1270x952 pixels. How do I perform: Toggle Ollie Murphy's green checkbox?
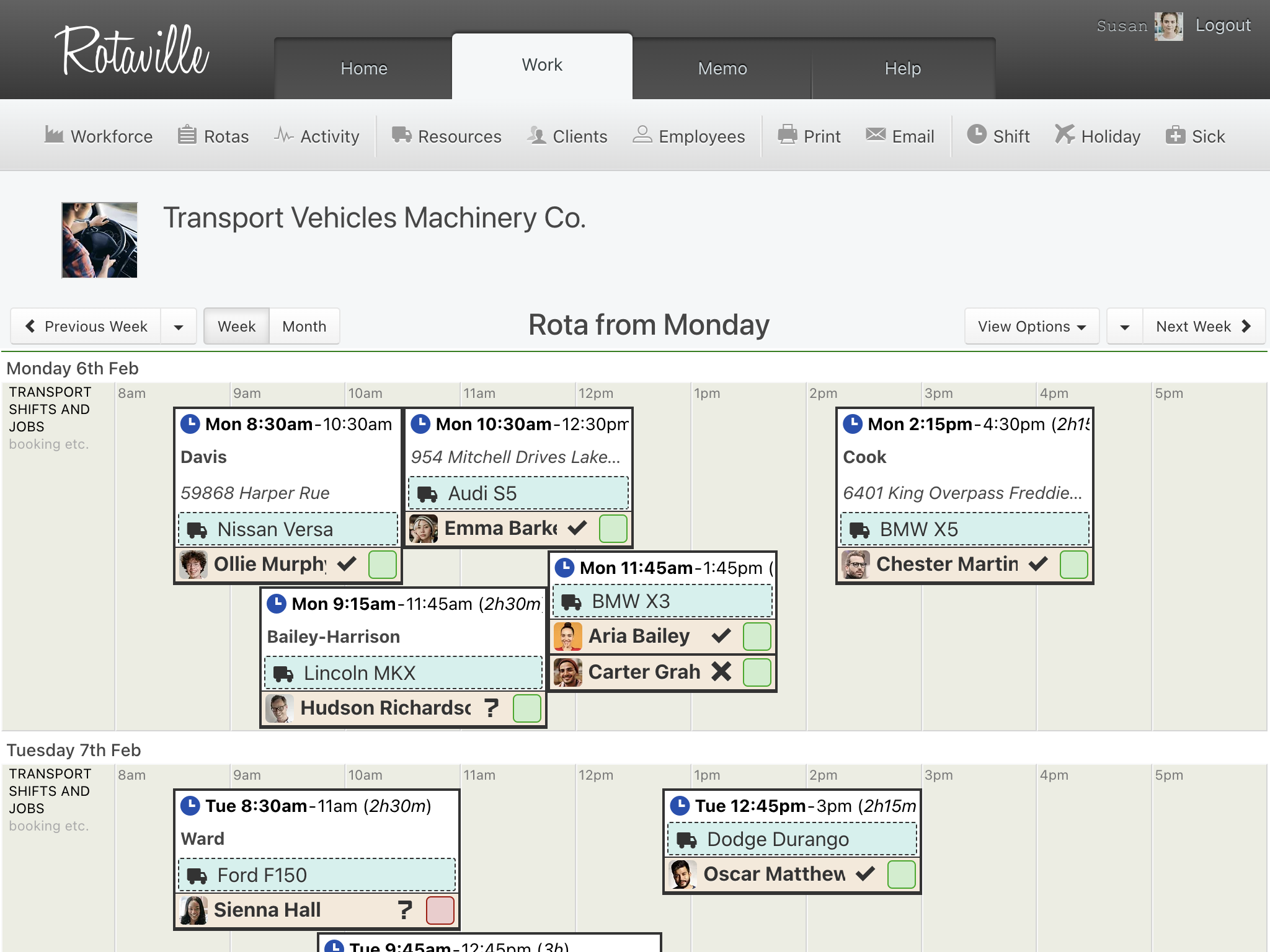[383, 565]
